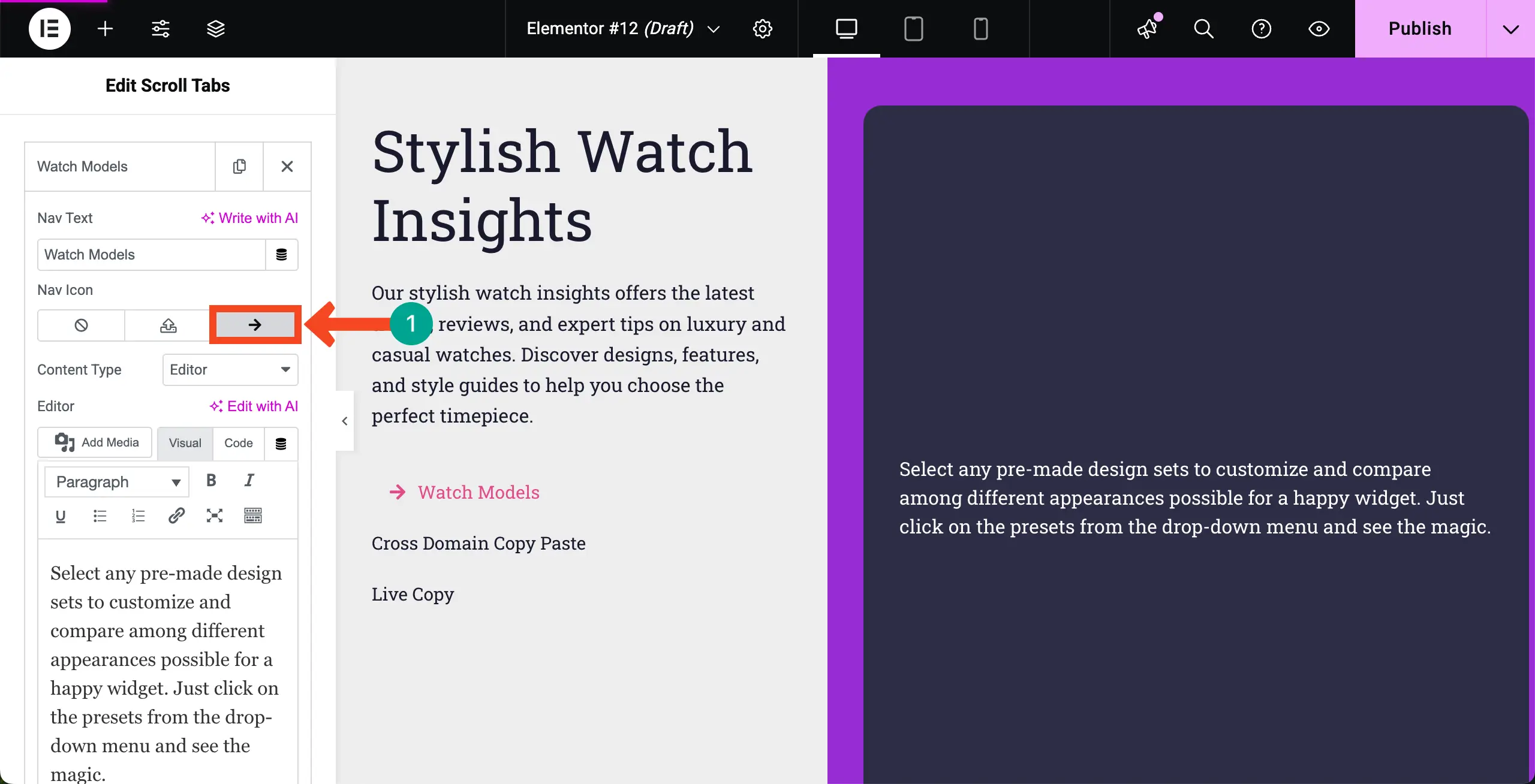The image size is (1535, 784).
Task: Open dynamic tags for Nav Text
Action: [x=281, y=254]
